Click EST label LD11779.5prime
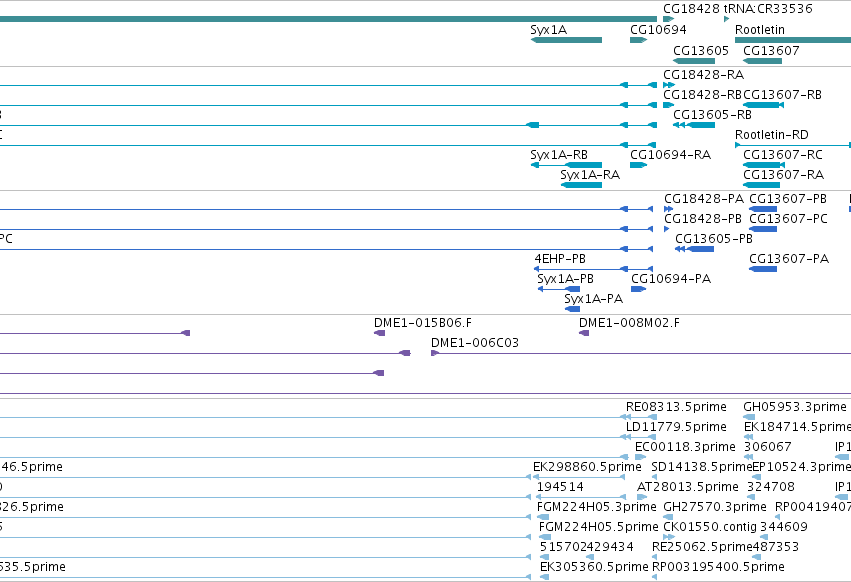 click(x=676, y=427)
